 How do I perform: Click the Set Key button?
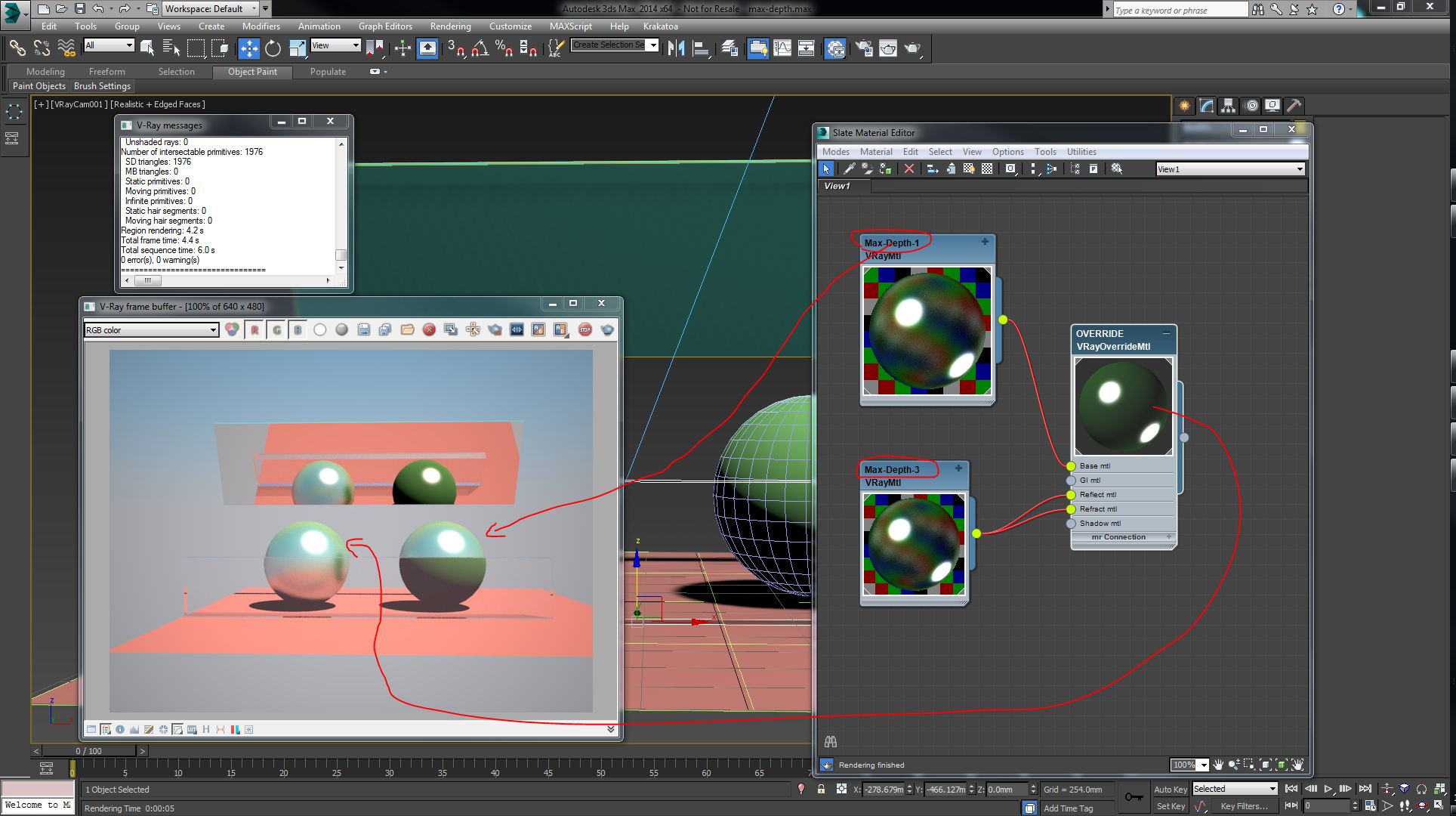1171,806
